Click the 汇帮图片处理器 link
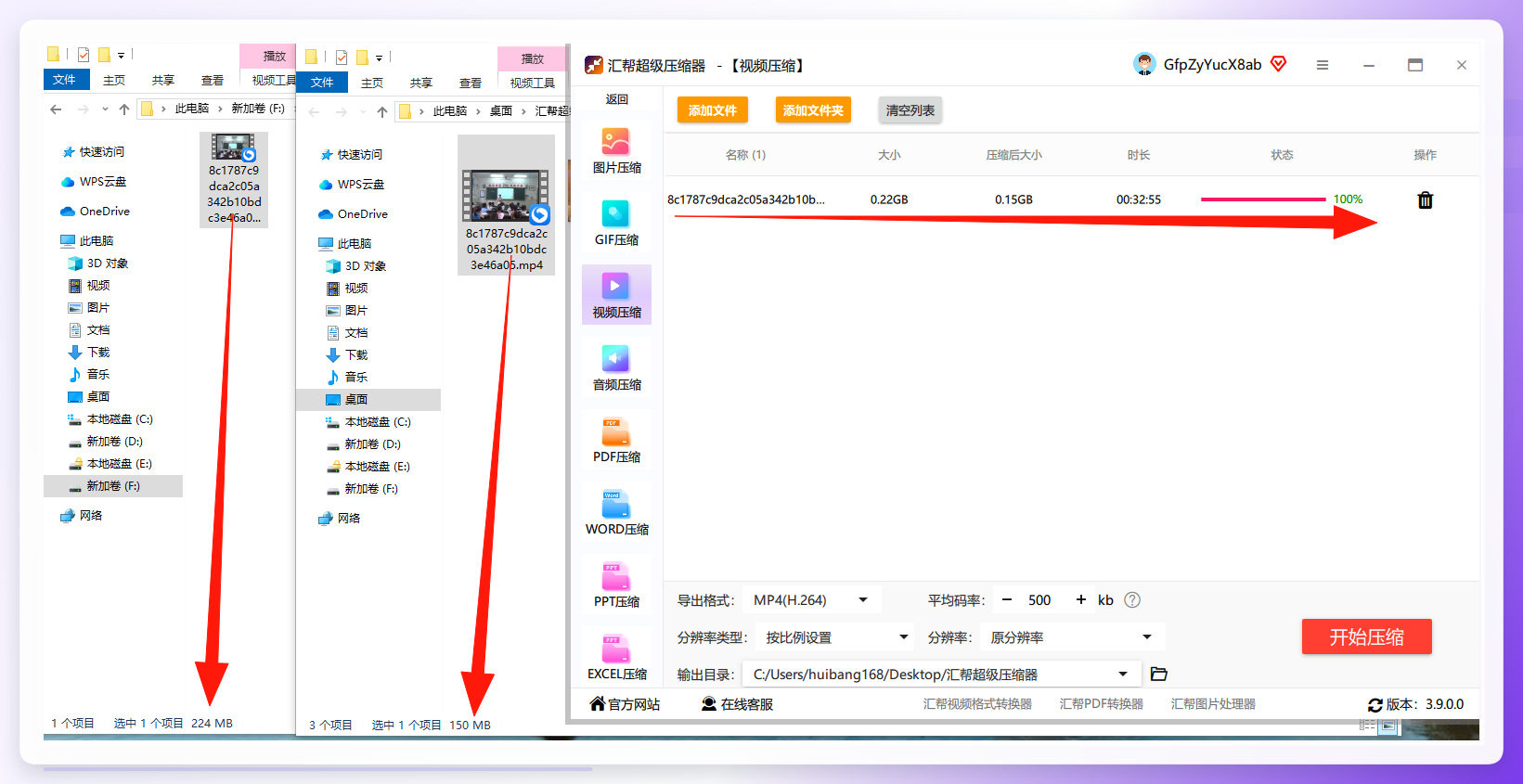The image size is (1523, 784). tap(1213, 704)
